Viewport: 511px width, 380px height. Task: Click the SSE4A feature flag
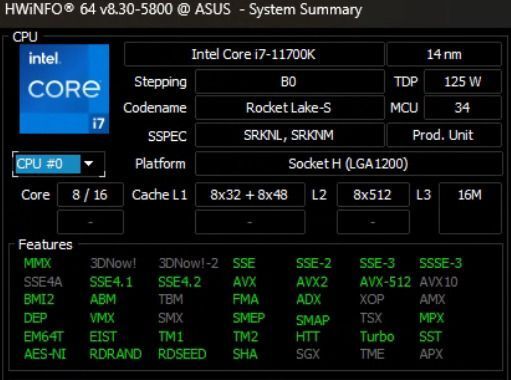43,282
